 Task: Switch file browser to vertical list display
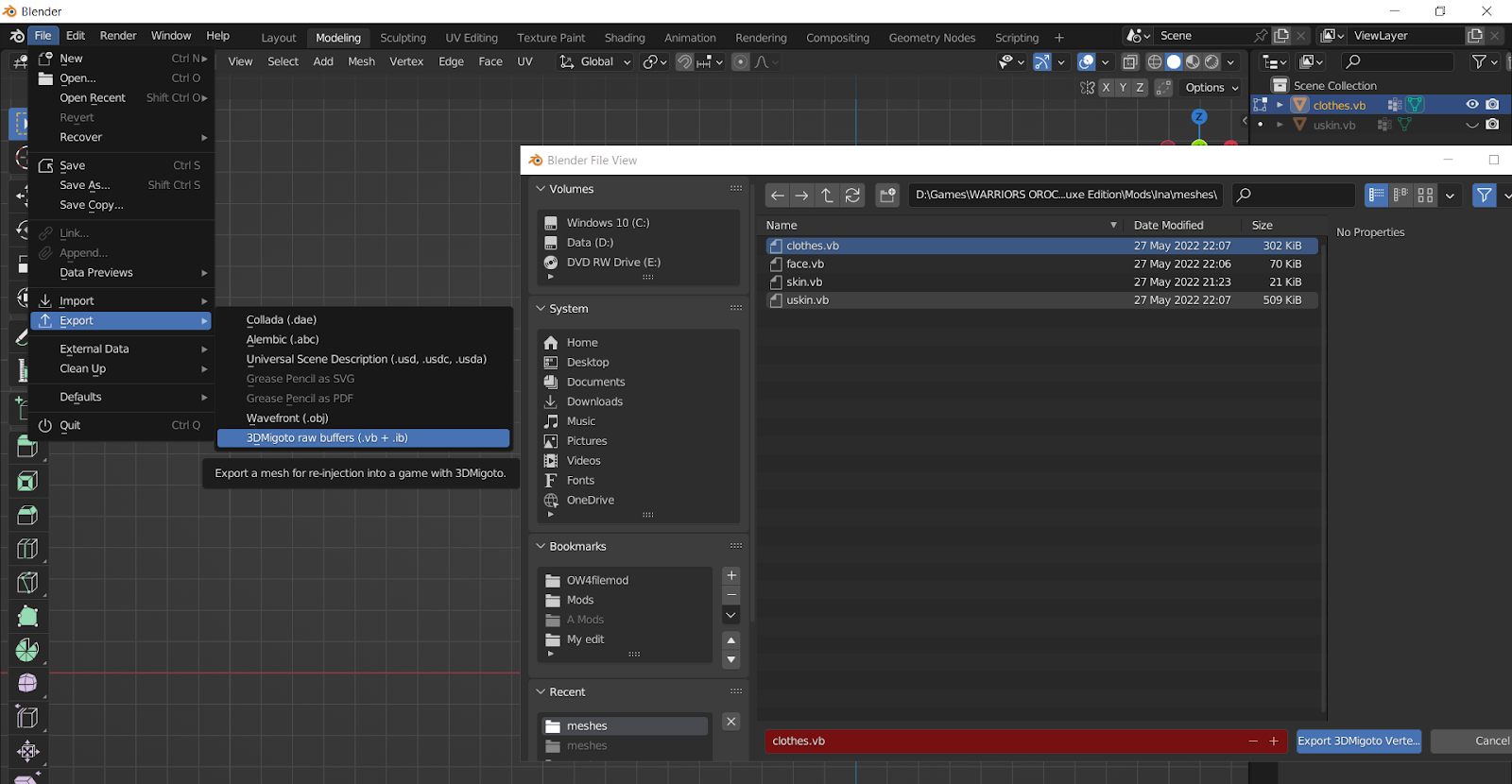click(x=1377, y=195)
